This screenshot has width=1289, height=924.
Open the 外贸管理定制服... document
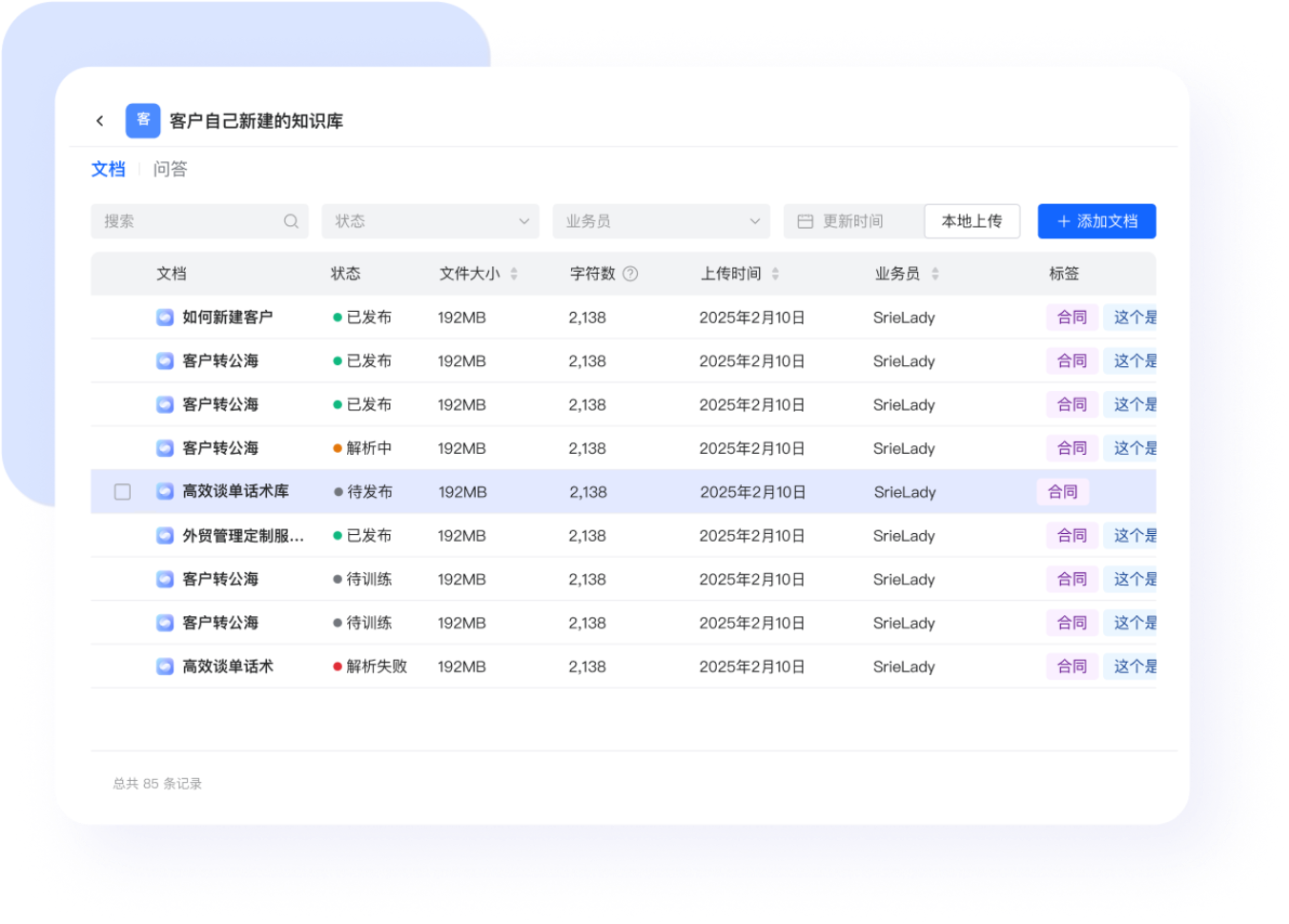click(243, 536)
